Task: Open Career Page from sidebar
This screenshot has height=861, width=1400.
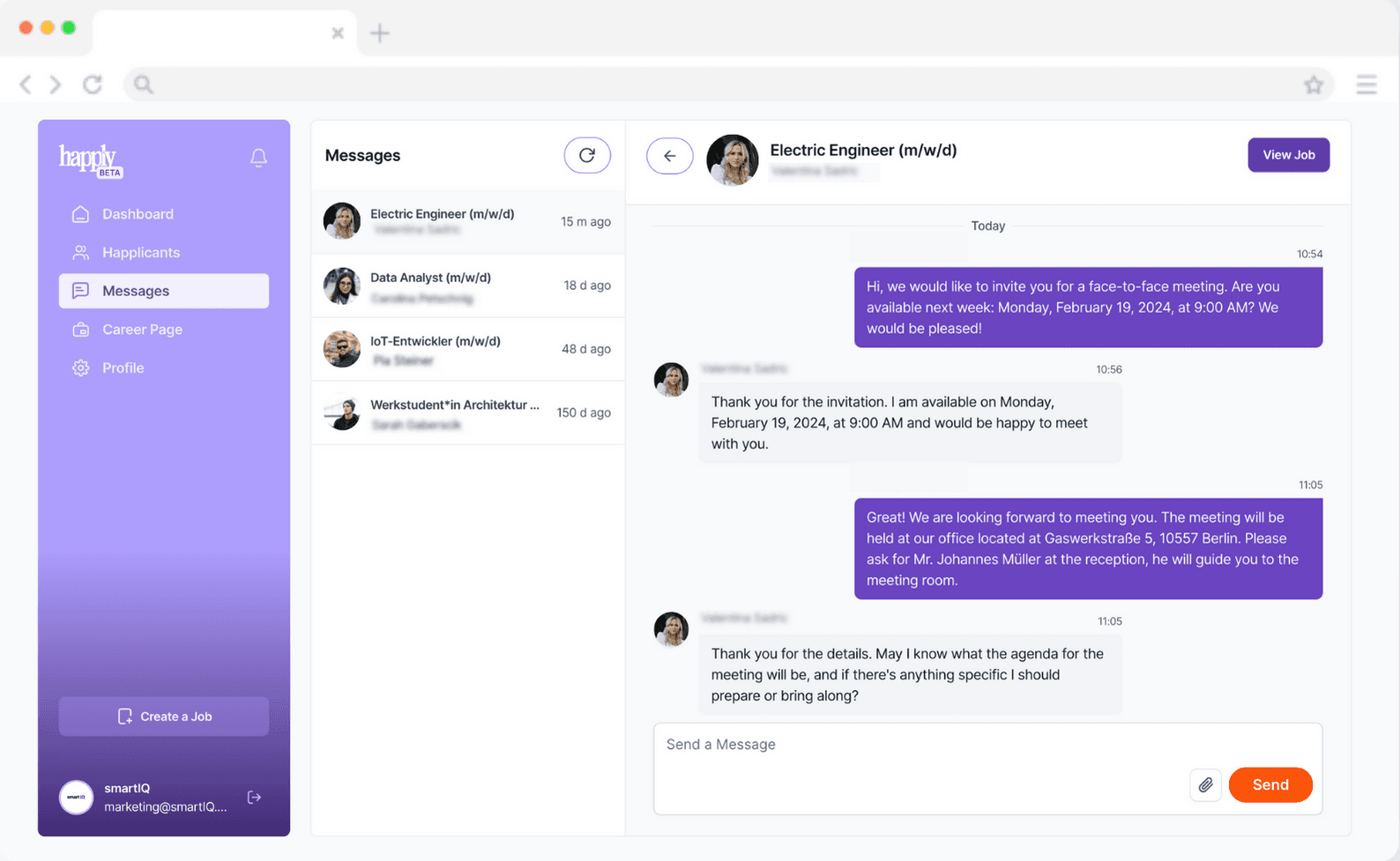Action: (x=142, y=330)
